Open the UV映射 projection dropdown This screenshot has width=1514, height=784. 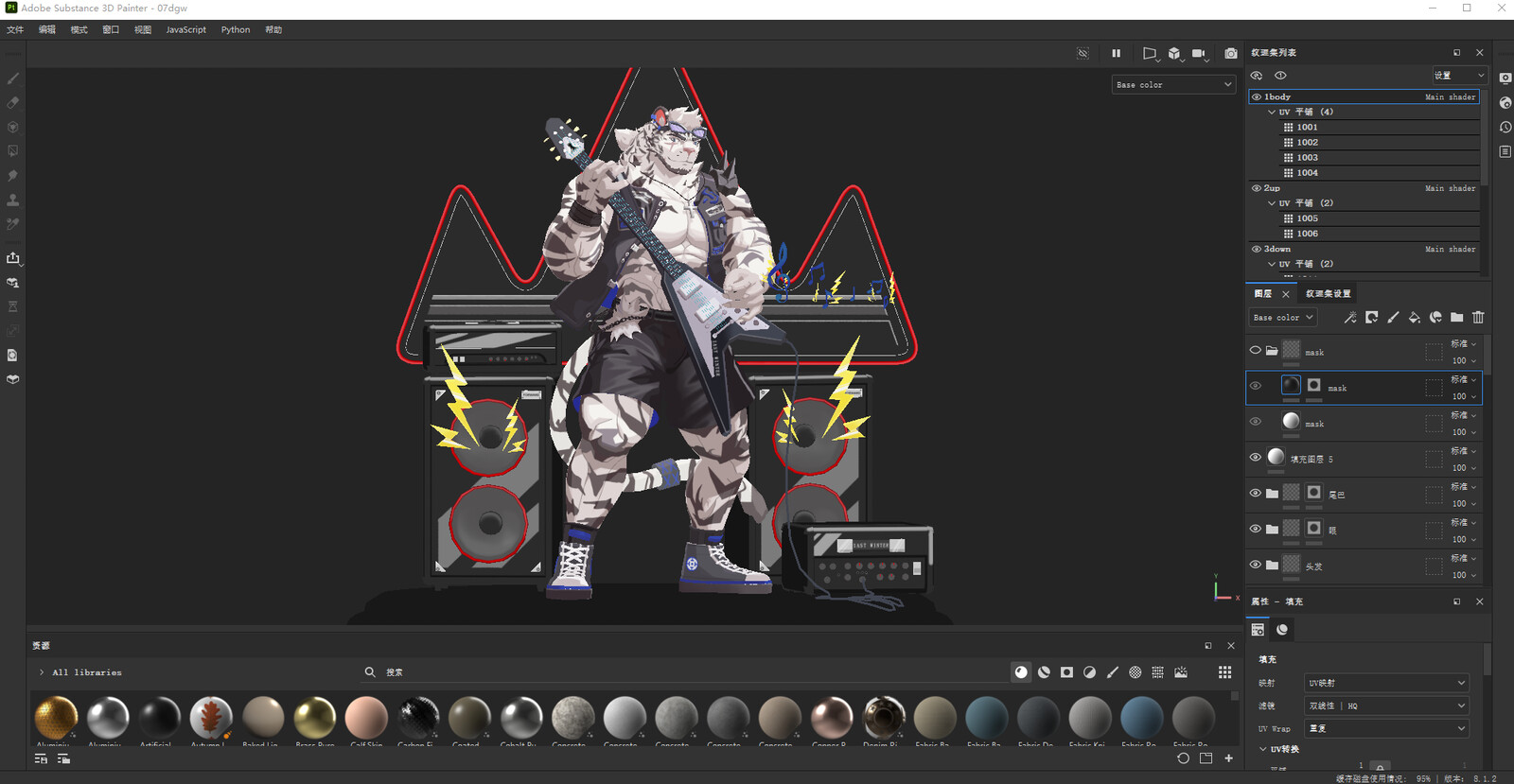tap(1386, 683)
